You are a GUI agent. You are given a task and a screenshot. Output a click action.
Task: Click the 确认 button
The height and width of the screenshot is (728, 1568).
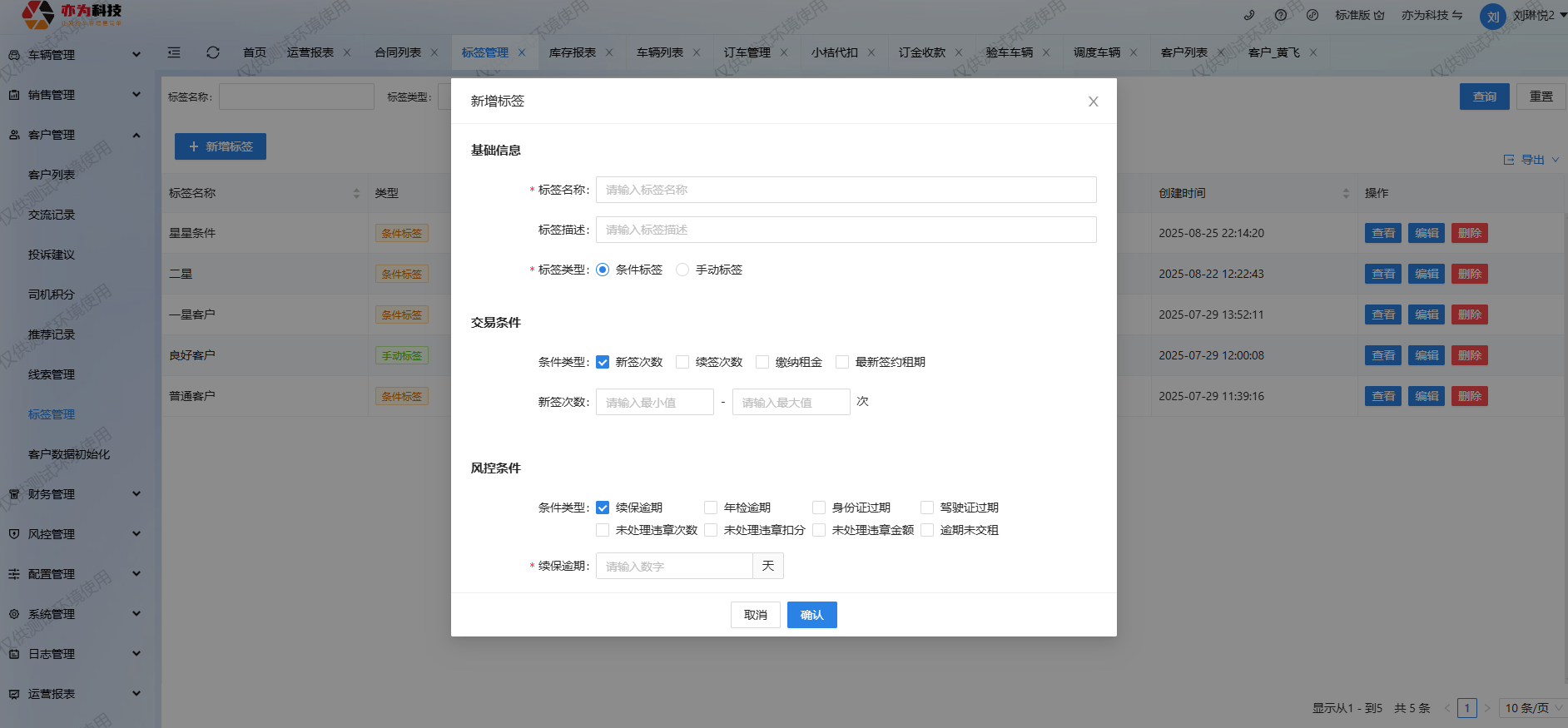pyautogui.click(x=811, y=615)
